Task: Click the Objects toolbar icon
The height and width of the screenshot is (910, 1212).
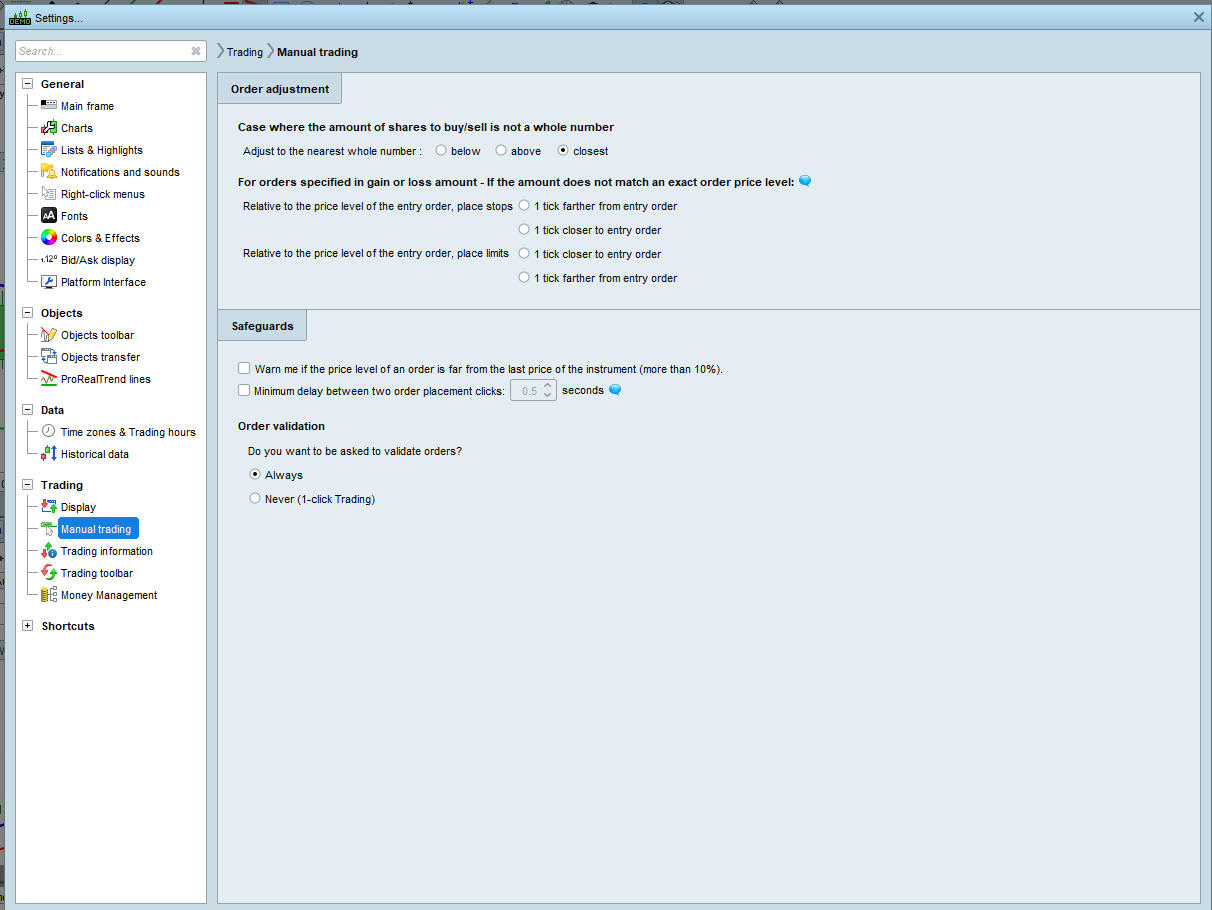Action: tap(49, 335)
